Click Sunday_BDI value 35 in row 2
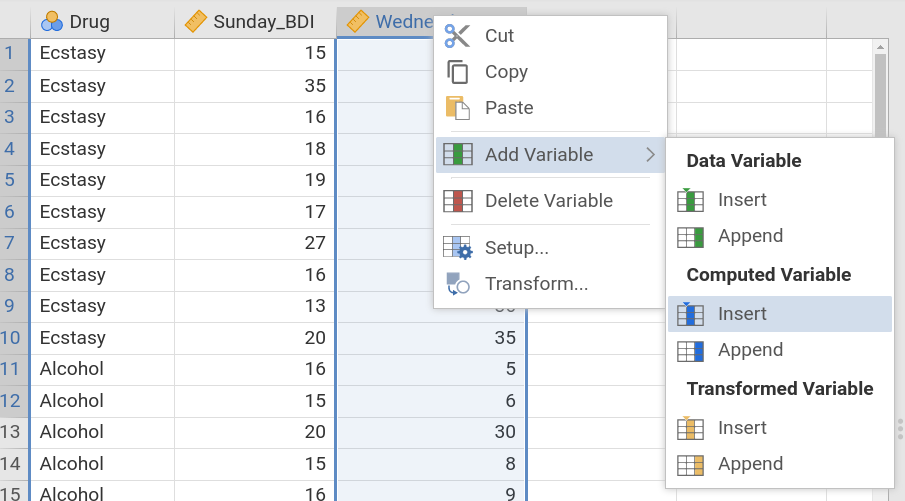905x501 pixels. [x=255, y=86]
